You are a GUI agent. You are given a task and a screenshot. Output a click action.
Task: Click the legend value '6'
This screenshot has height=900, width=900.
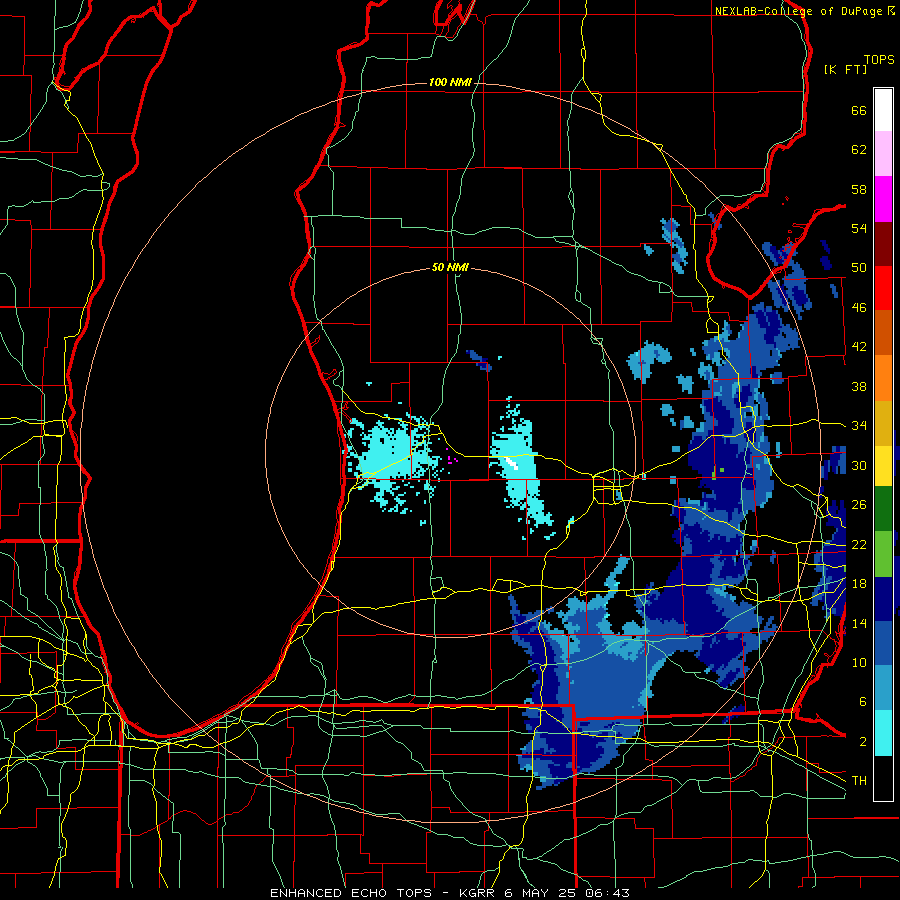862,702
